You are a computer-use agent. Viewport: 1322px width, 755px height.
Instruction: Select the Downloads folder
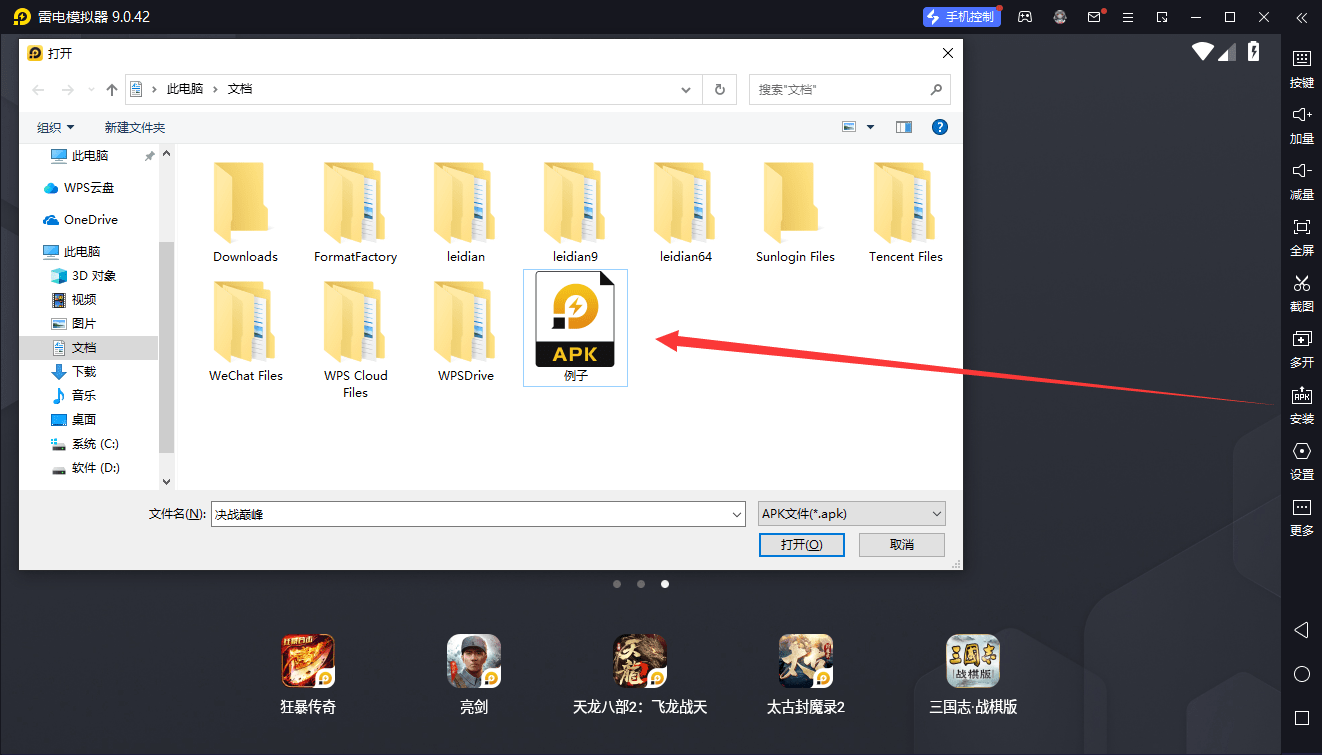(245, 212)
